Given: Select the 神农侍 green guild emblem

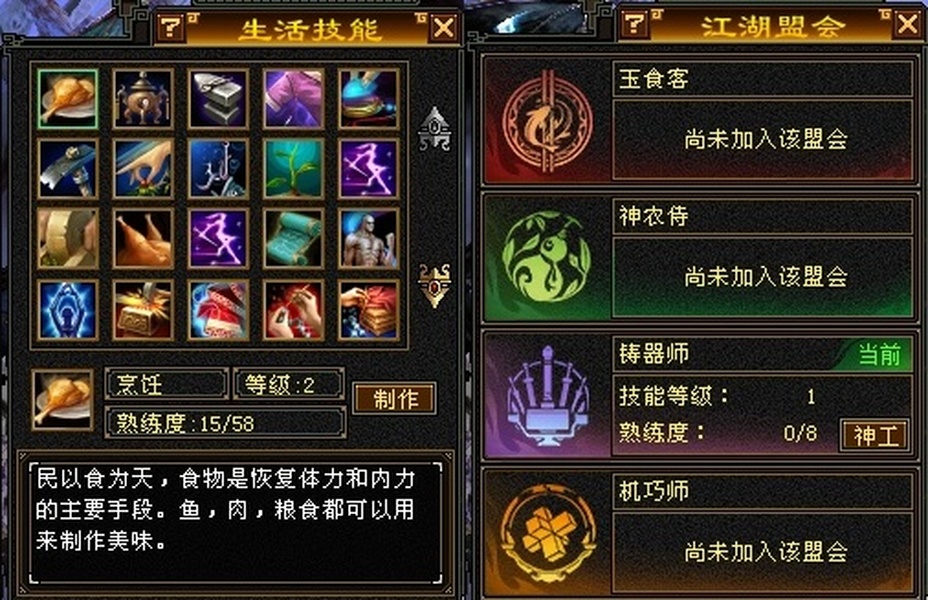Looking at the screenshot, I should (x=546, y=259).
